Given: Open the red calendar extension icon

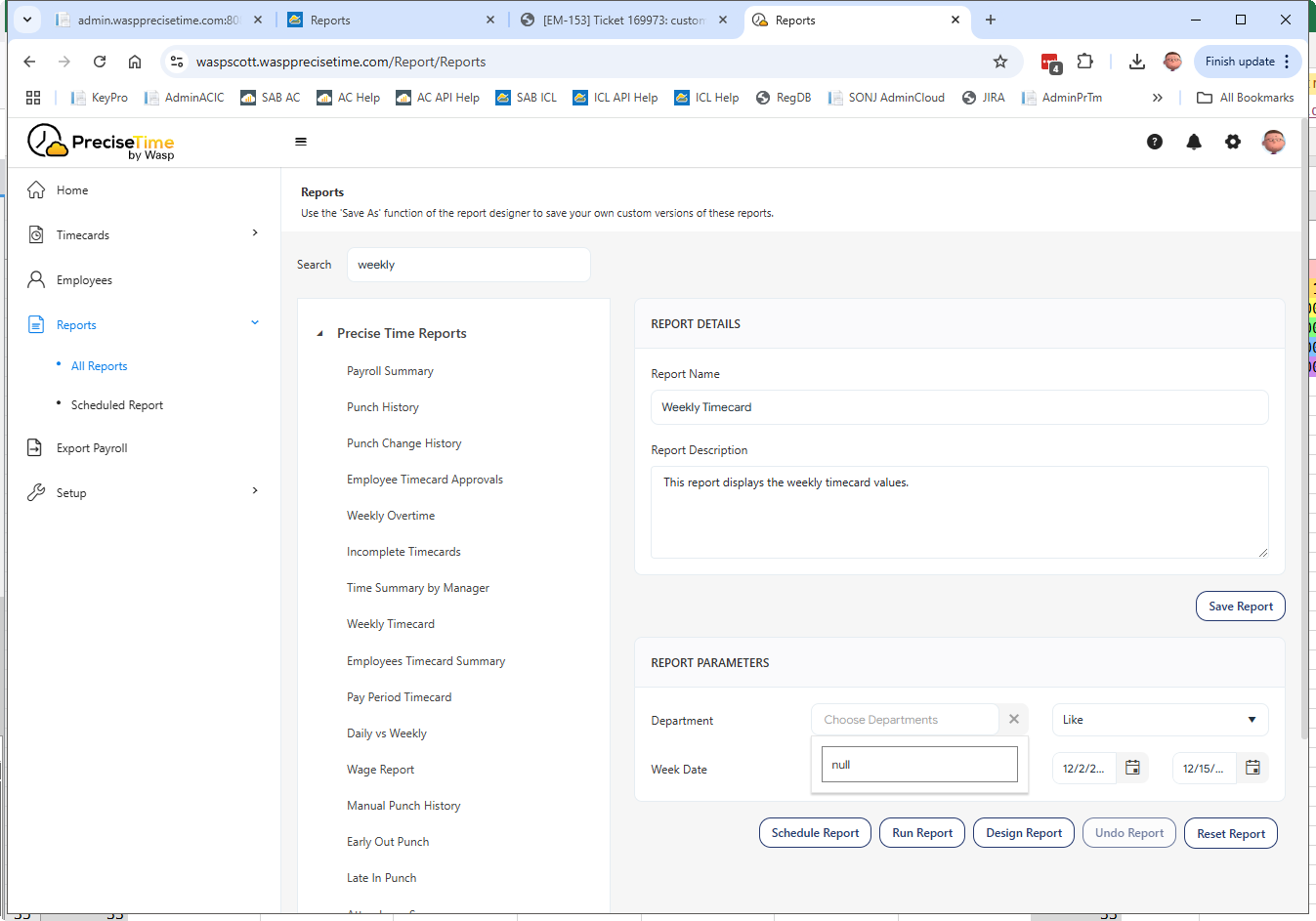Looking at the screenshot, I should 1050,63.
